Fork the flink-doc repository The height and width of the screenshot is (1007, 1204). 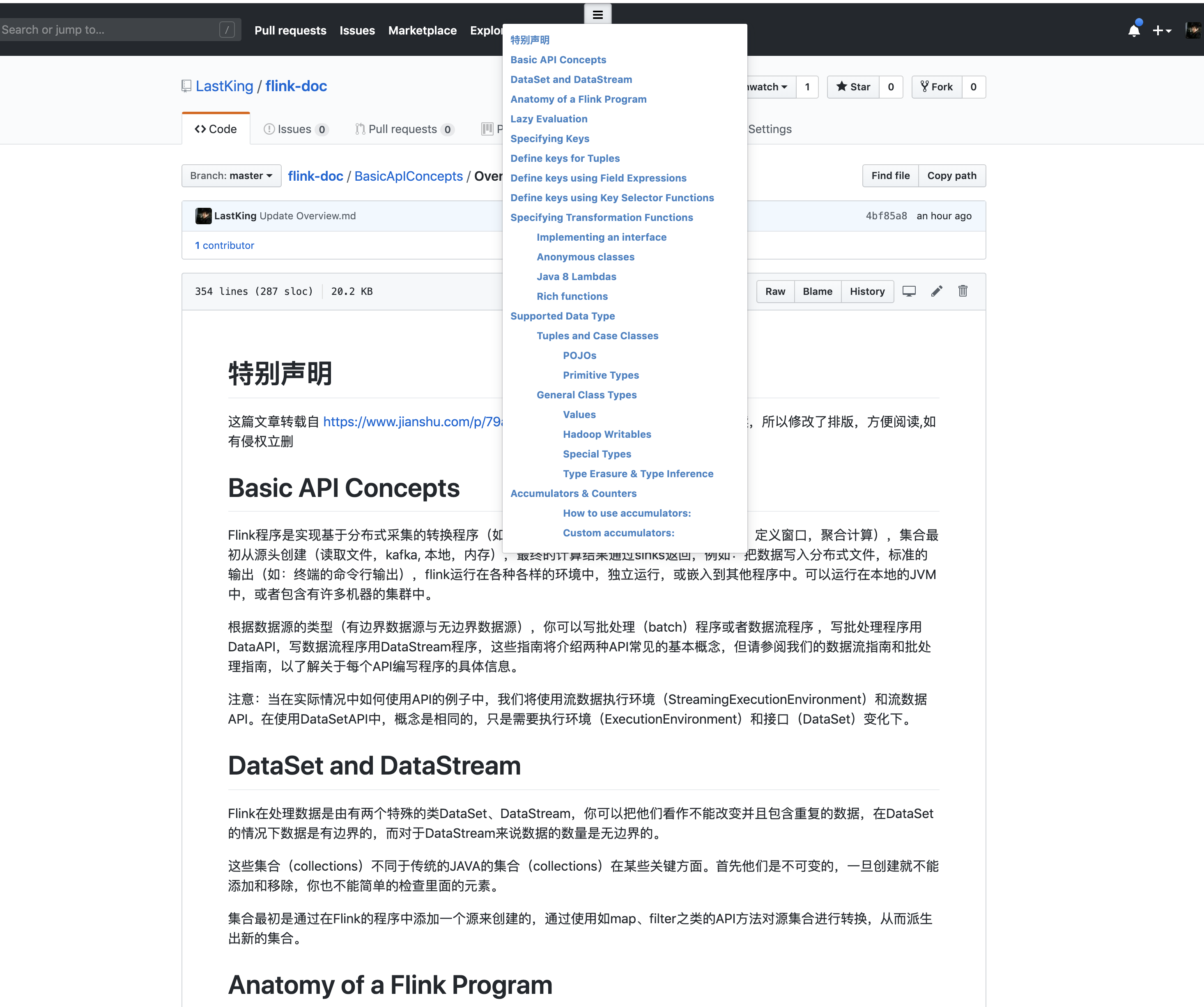937,87
